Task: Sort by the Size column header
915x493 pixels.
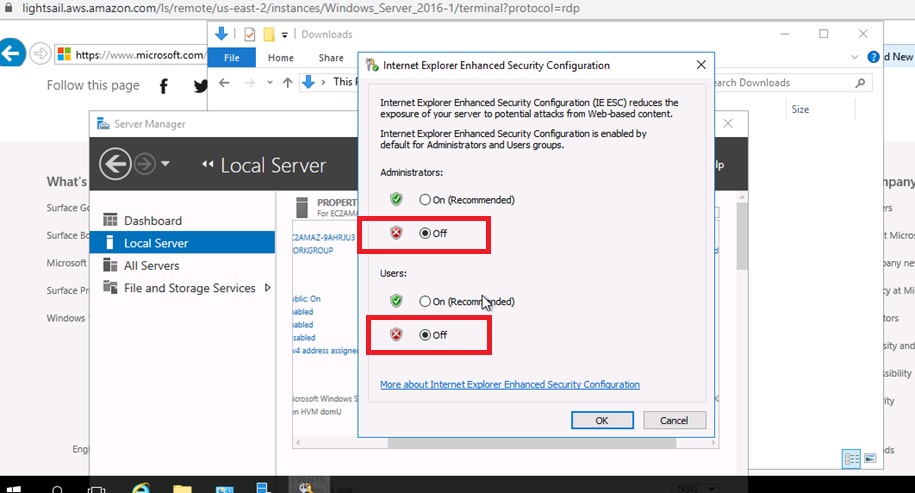Action: click(x=800, y=109)
